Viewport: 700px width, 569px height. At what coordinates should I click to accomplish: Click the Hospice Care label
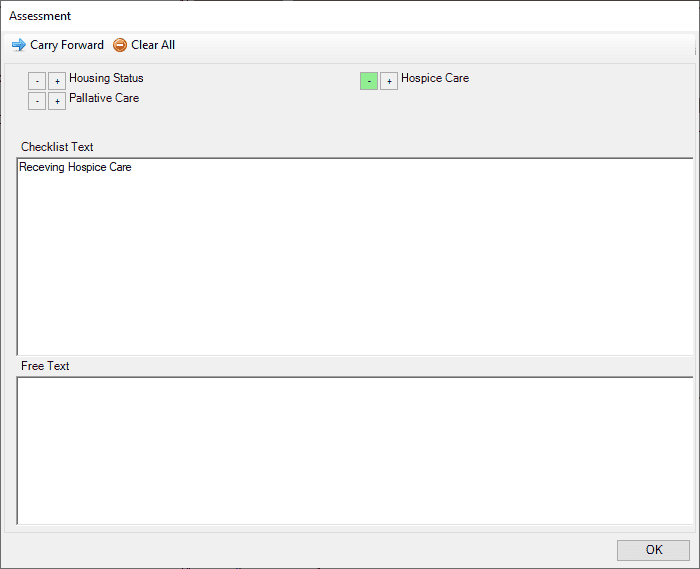435,78
